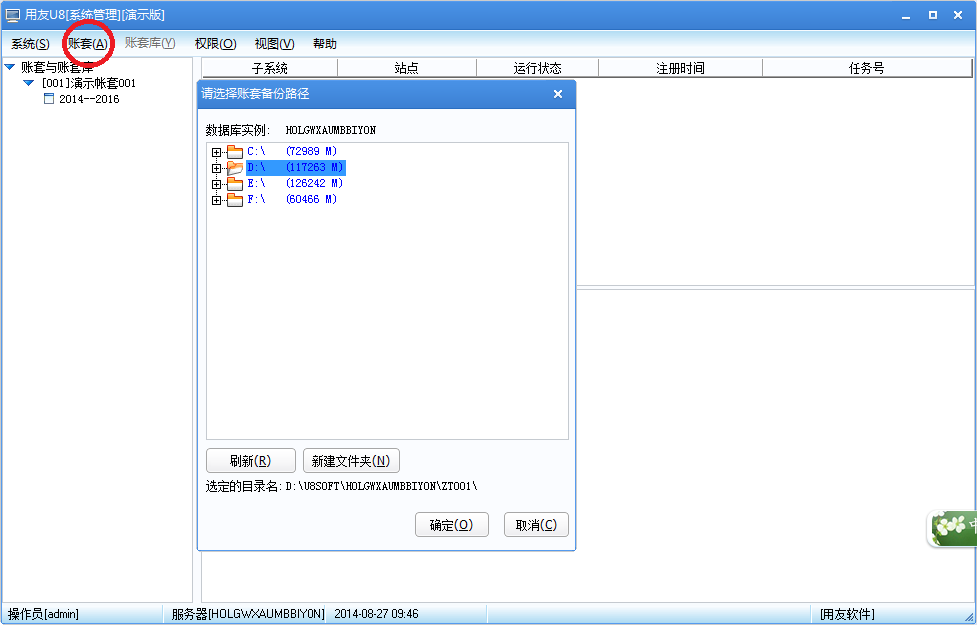The height and width of the screenshot is (625, 977).
Task: Click the selected directory path D:\U8SOFT\HOLGWXAUMBBIYON\ZT001\
Action: 381,486
